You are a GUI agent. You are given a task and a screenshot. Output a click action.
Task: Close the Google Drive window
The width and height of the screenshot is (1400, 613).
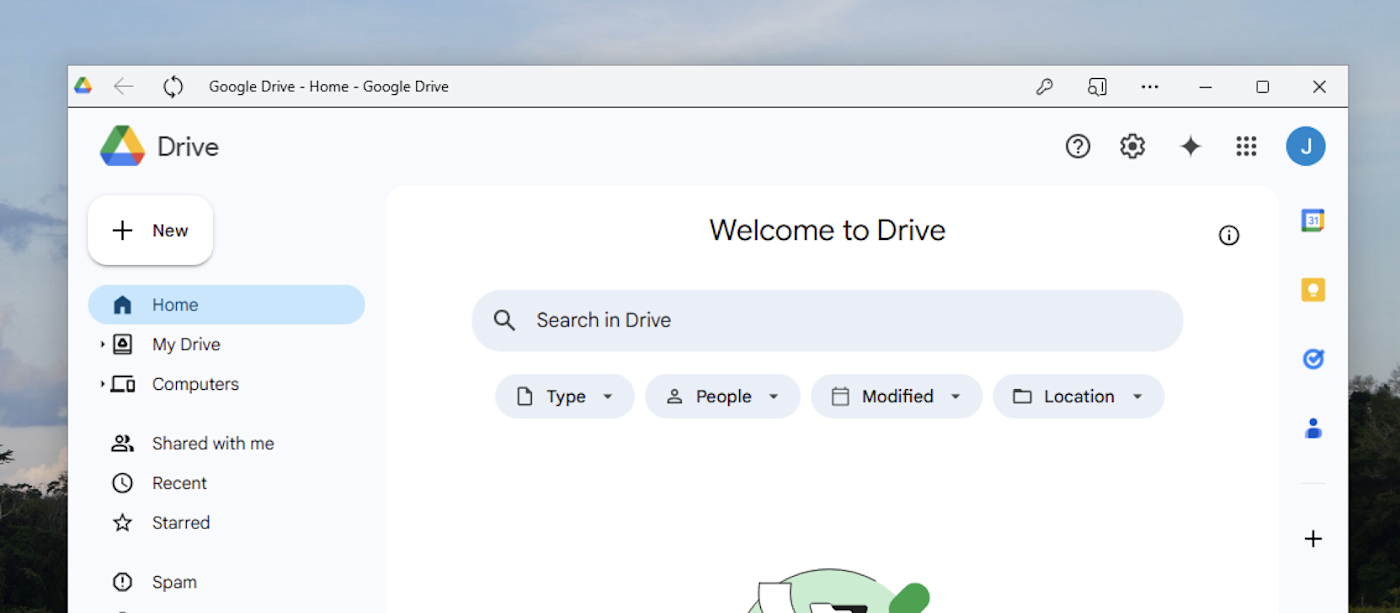pyautogui.click(x=1319, y=87)
